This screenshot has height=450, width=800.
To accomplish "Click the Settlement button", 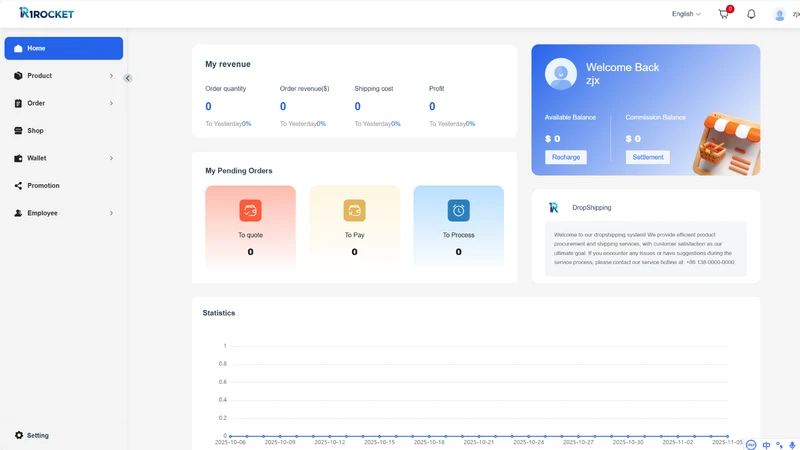I will pos(648,157).
